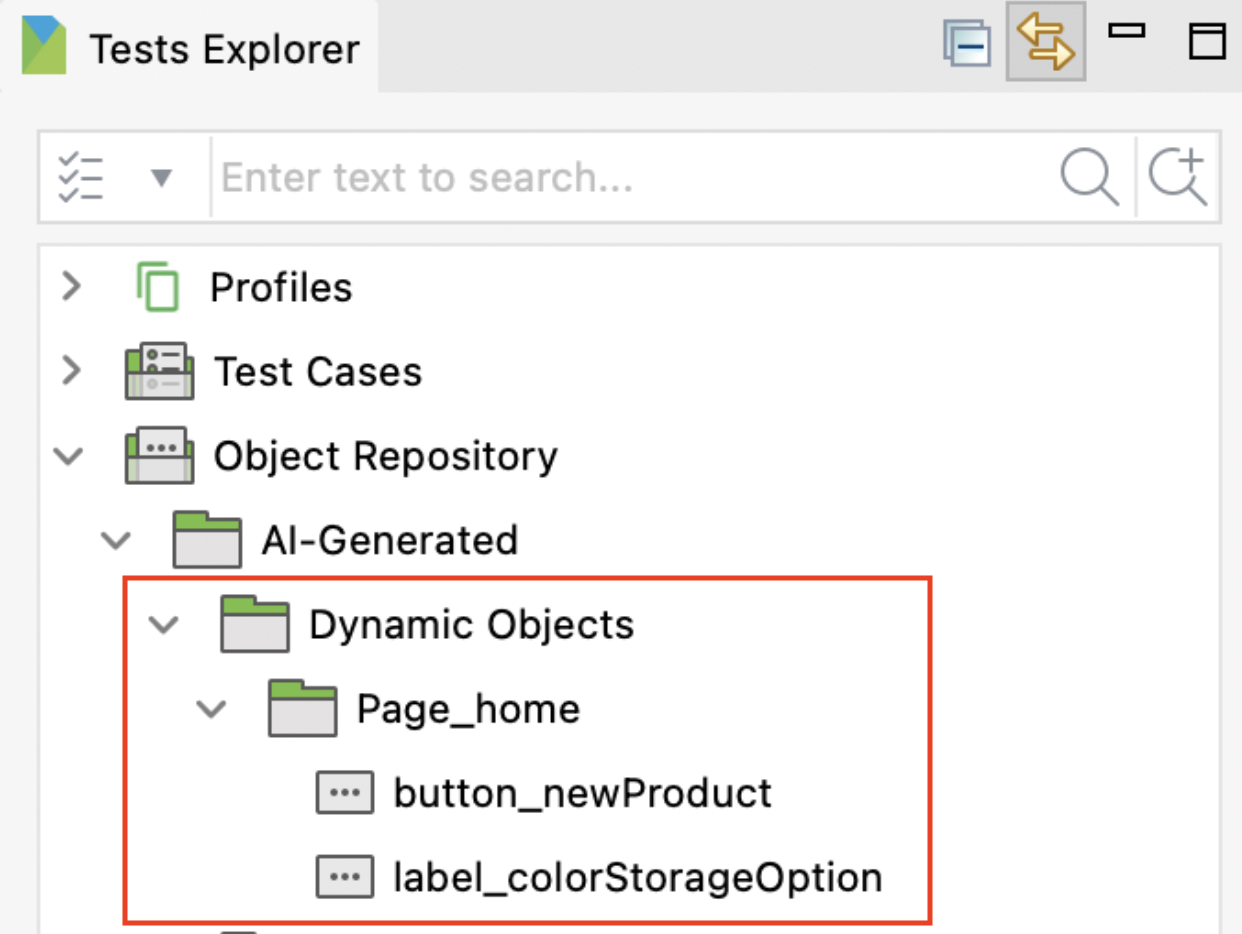Click the Test Cases icon
Screen dimensions: 1242x934
[160, 371]
